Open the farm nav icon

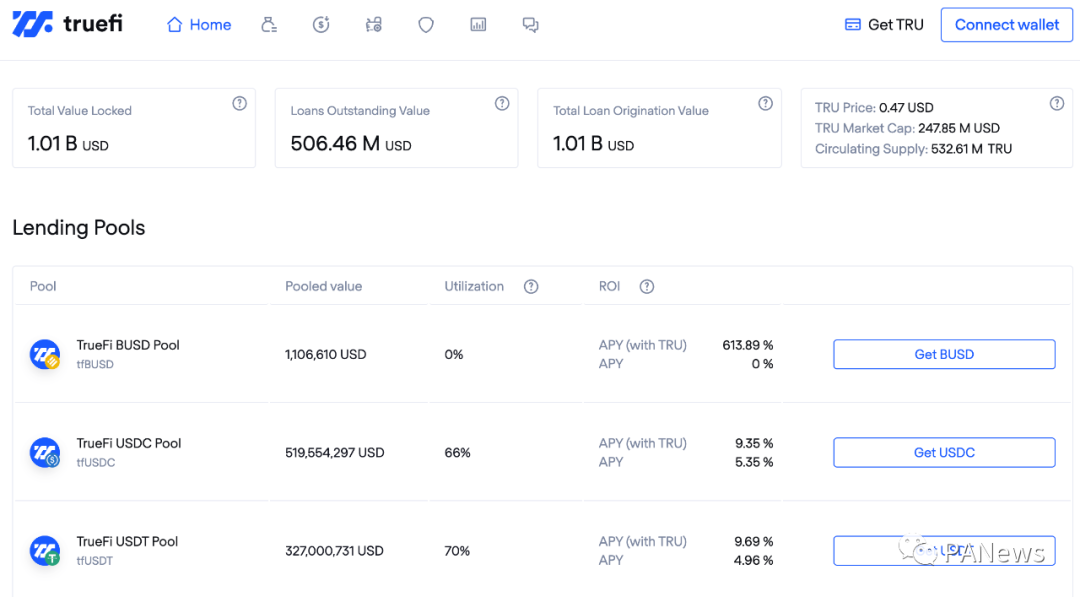coord(373,25)
